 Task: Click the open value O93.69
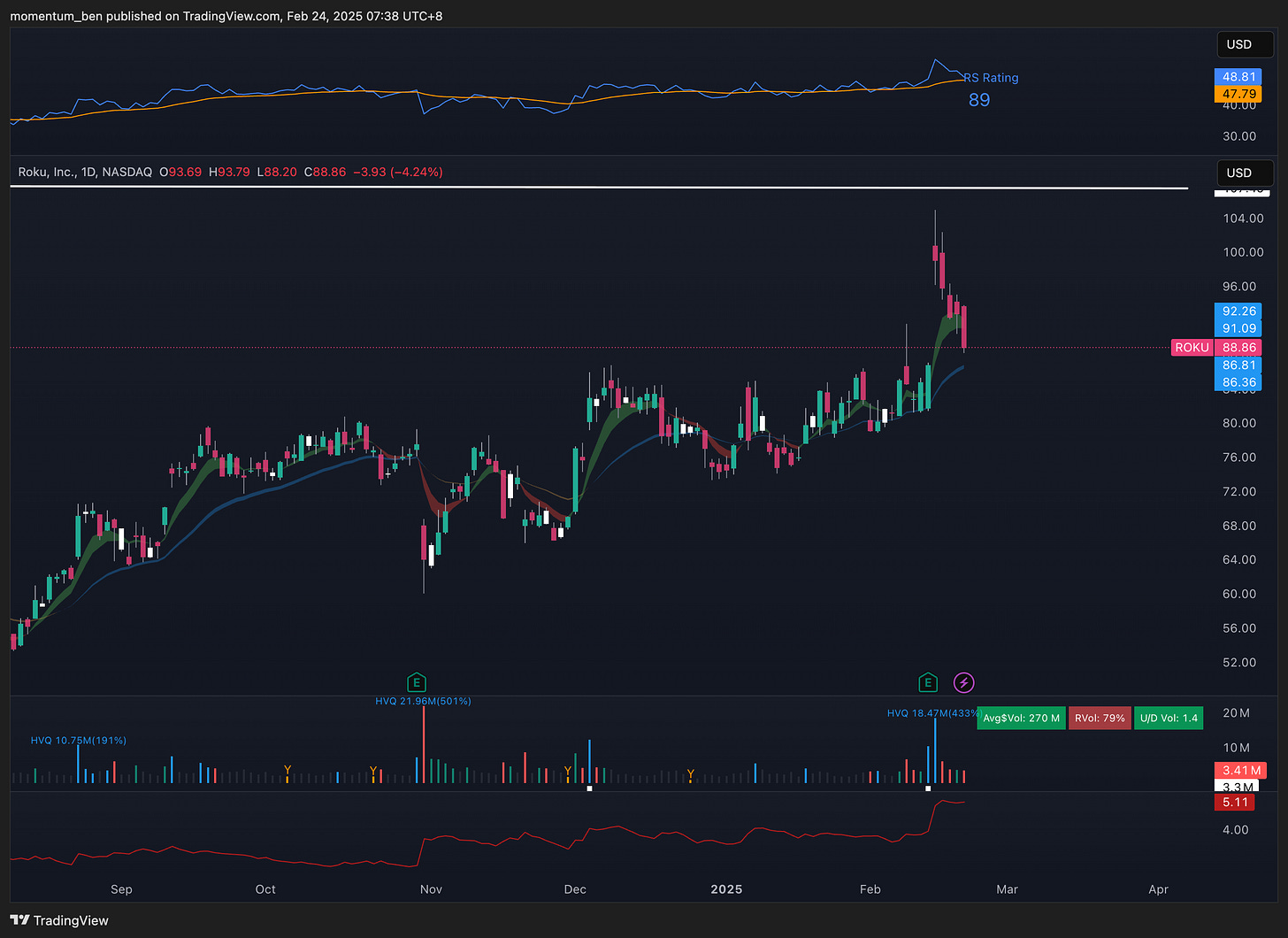(x=180, y=172)
